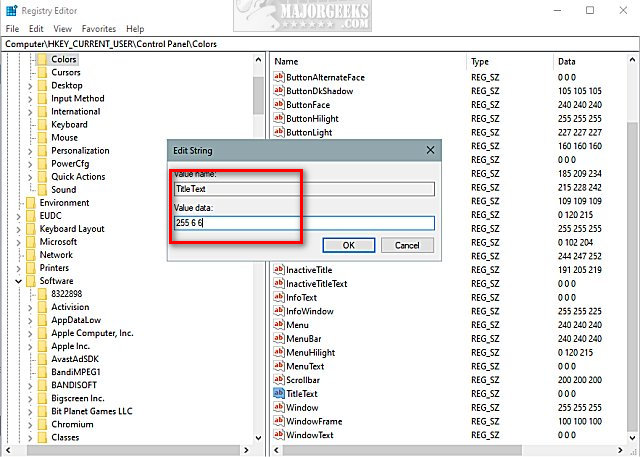Click the Colors folder icon
Image resolution: width=640 pixels, height=457 pixels.
42,60
